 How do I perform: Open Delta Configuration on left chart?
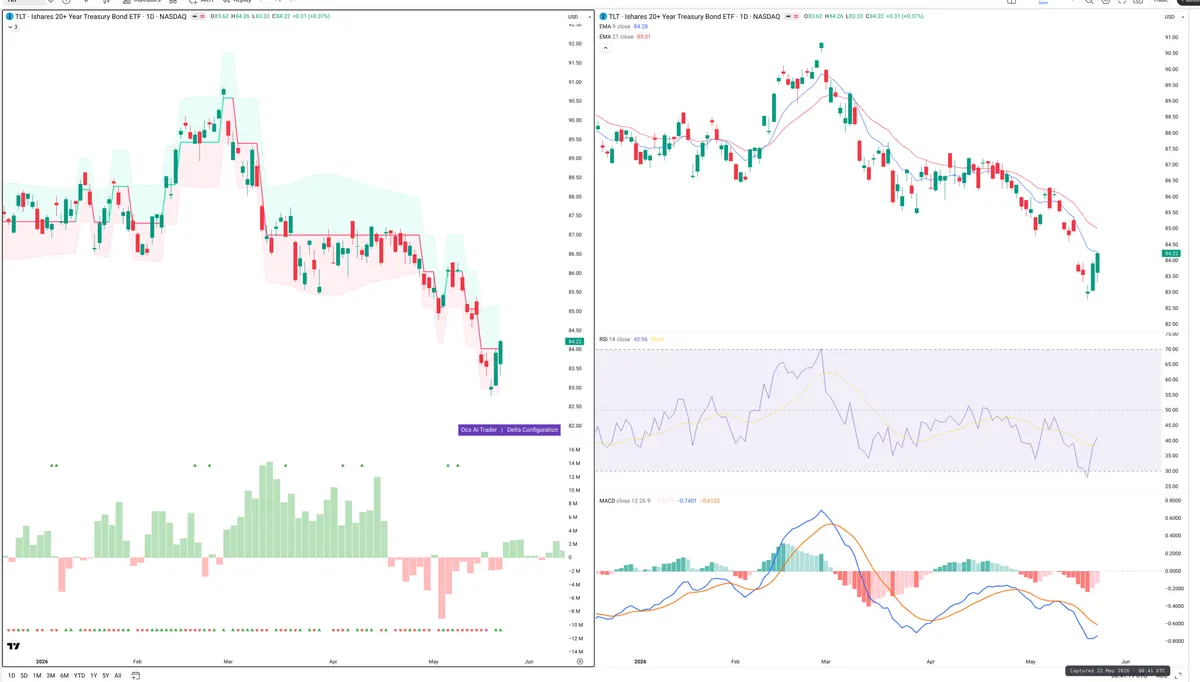(532, 430)
